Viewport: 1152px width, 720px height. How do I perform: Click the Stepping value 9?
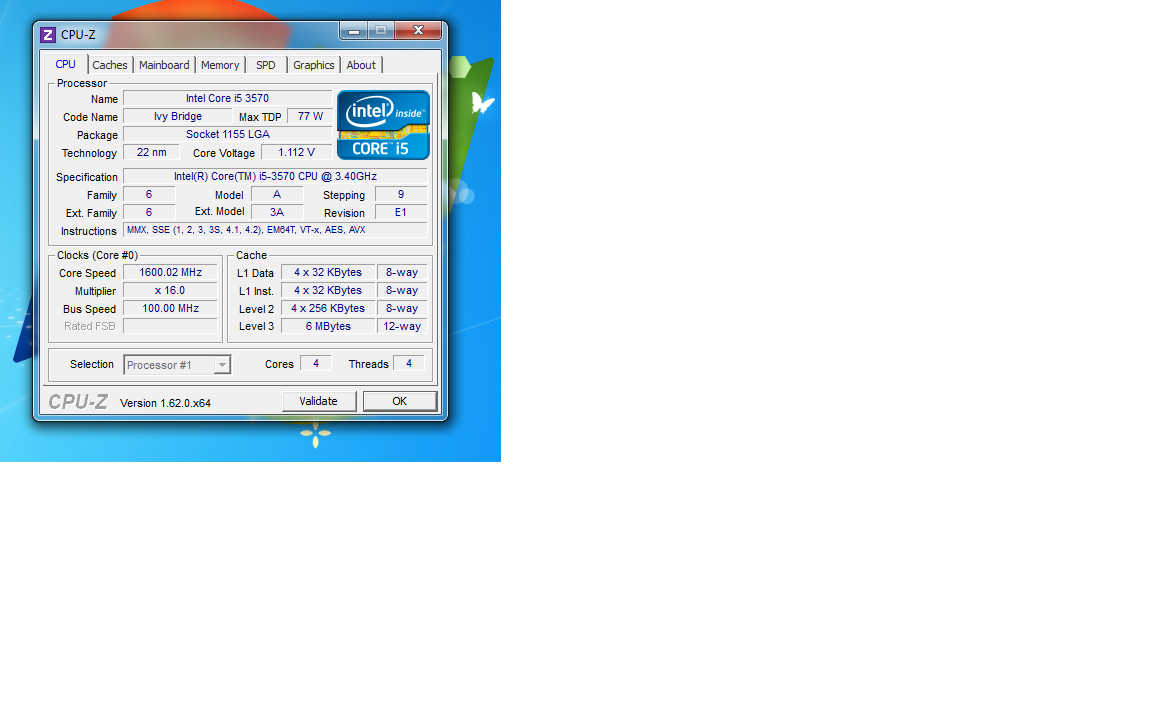(x=401, y=195)
